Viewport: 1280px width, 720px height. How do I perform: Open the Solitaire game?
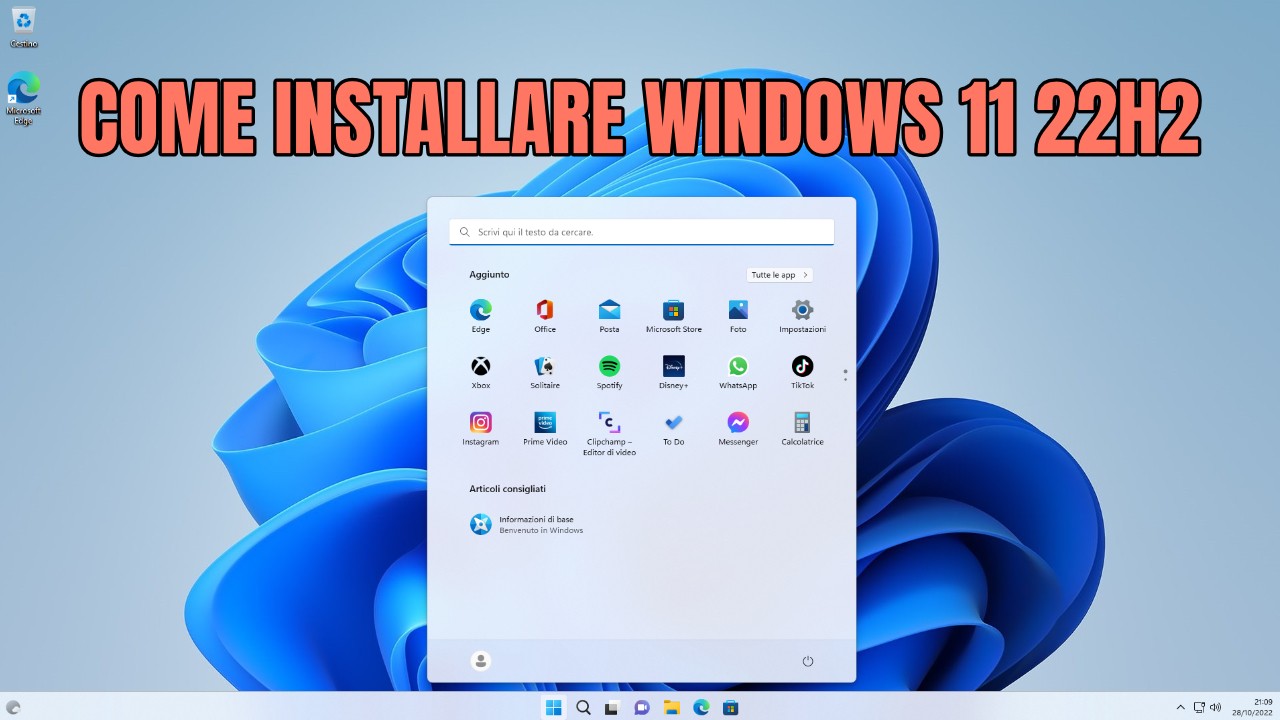coord(545,372)
